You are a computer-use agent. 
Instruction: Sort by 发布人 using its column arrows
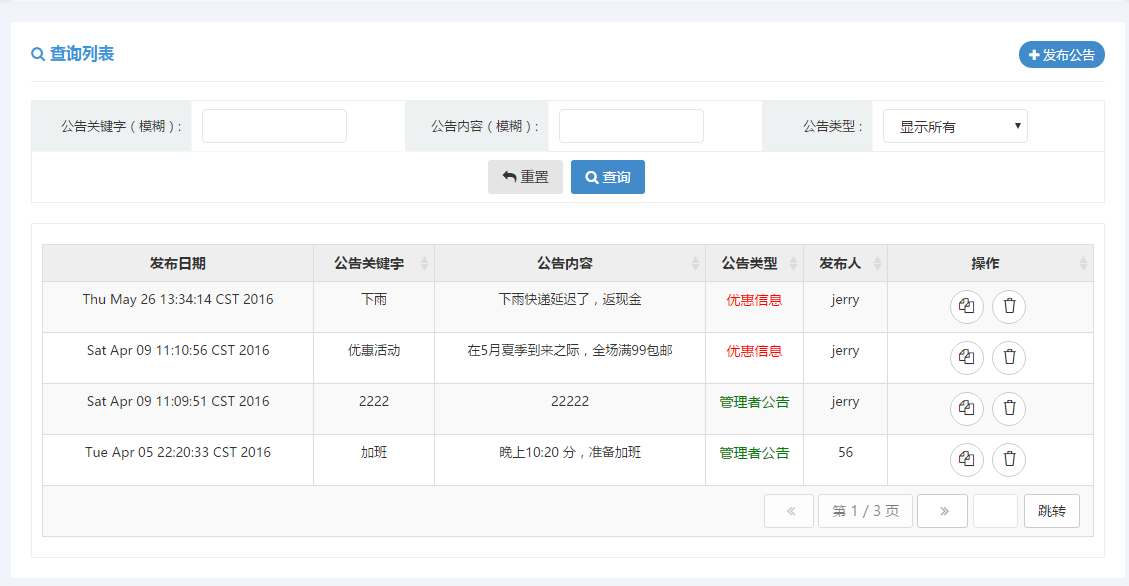[x=877, y=263]
